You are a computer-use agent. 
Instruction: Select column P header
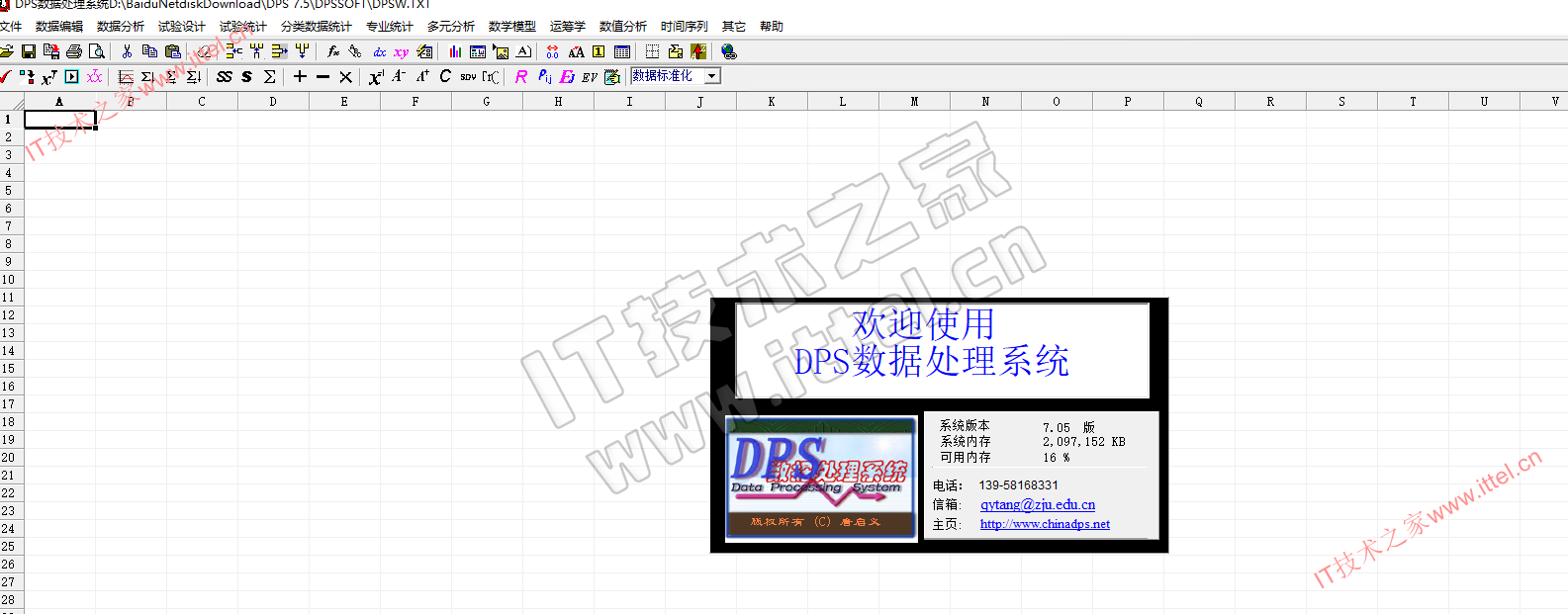[x=1128, y=101]
